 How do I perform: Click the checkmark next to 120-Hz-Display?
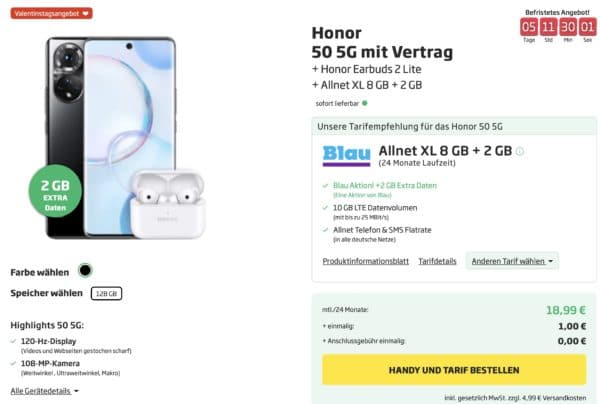(x=13, y=341)
